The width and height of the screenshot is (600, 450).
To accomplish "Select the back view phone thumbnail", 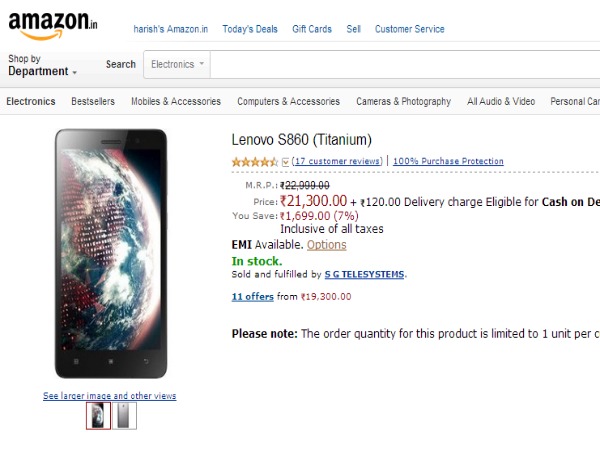I will click(125, 415).
